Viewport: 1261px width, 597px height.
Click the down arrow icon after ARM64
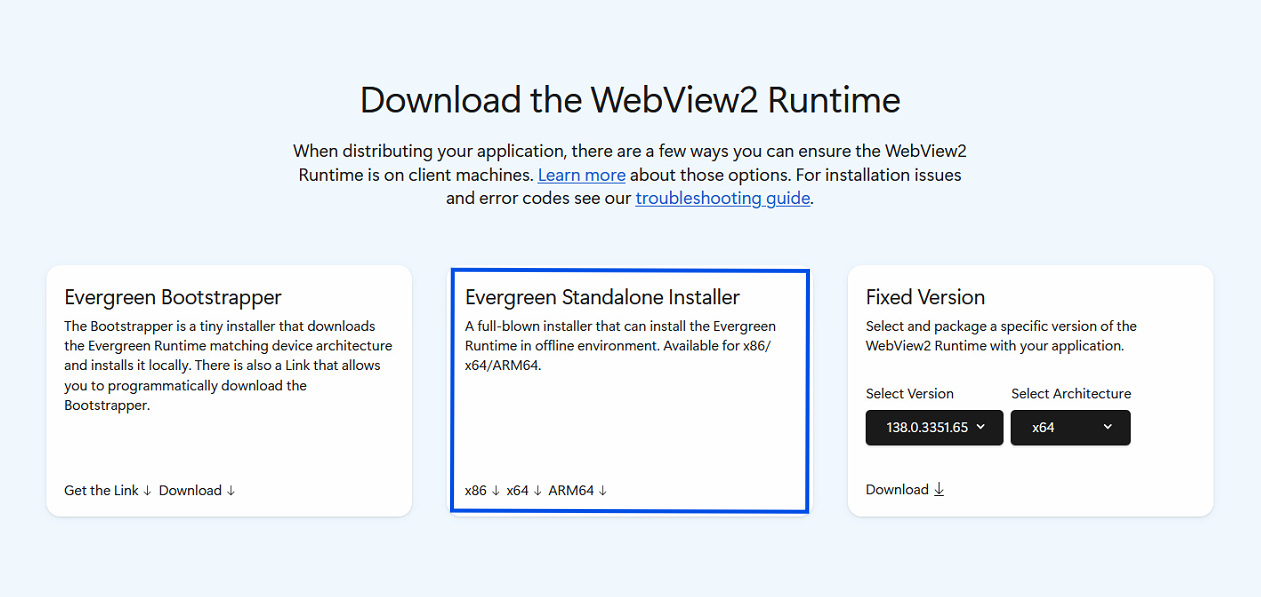(603, 491)
